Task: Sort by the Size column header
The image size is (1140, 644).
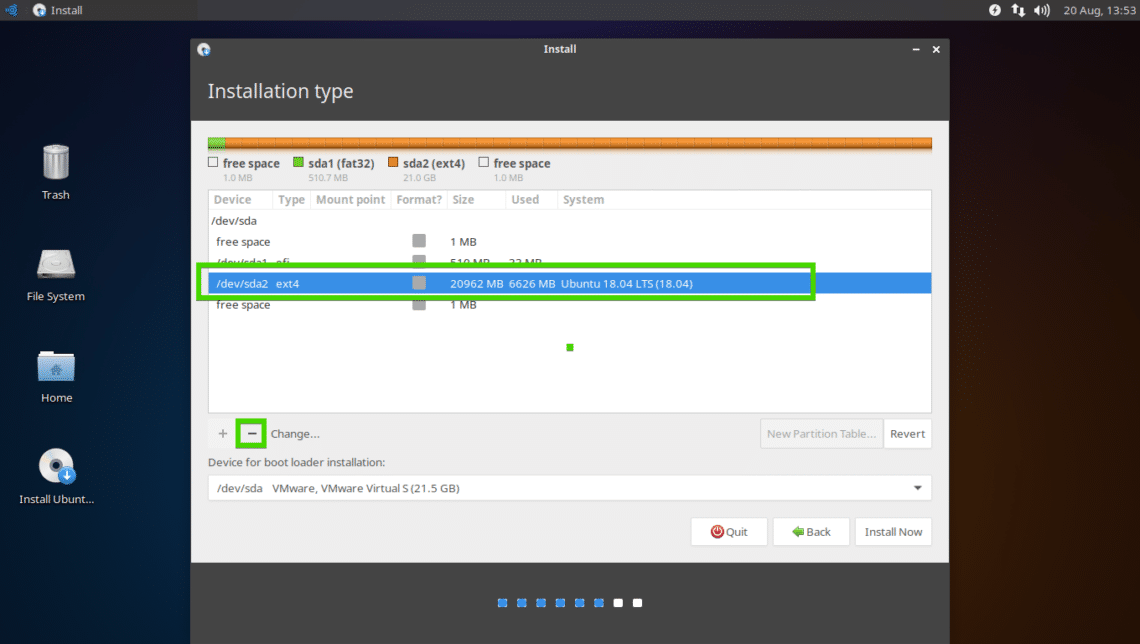Action: [476, 200]
